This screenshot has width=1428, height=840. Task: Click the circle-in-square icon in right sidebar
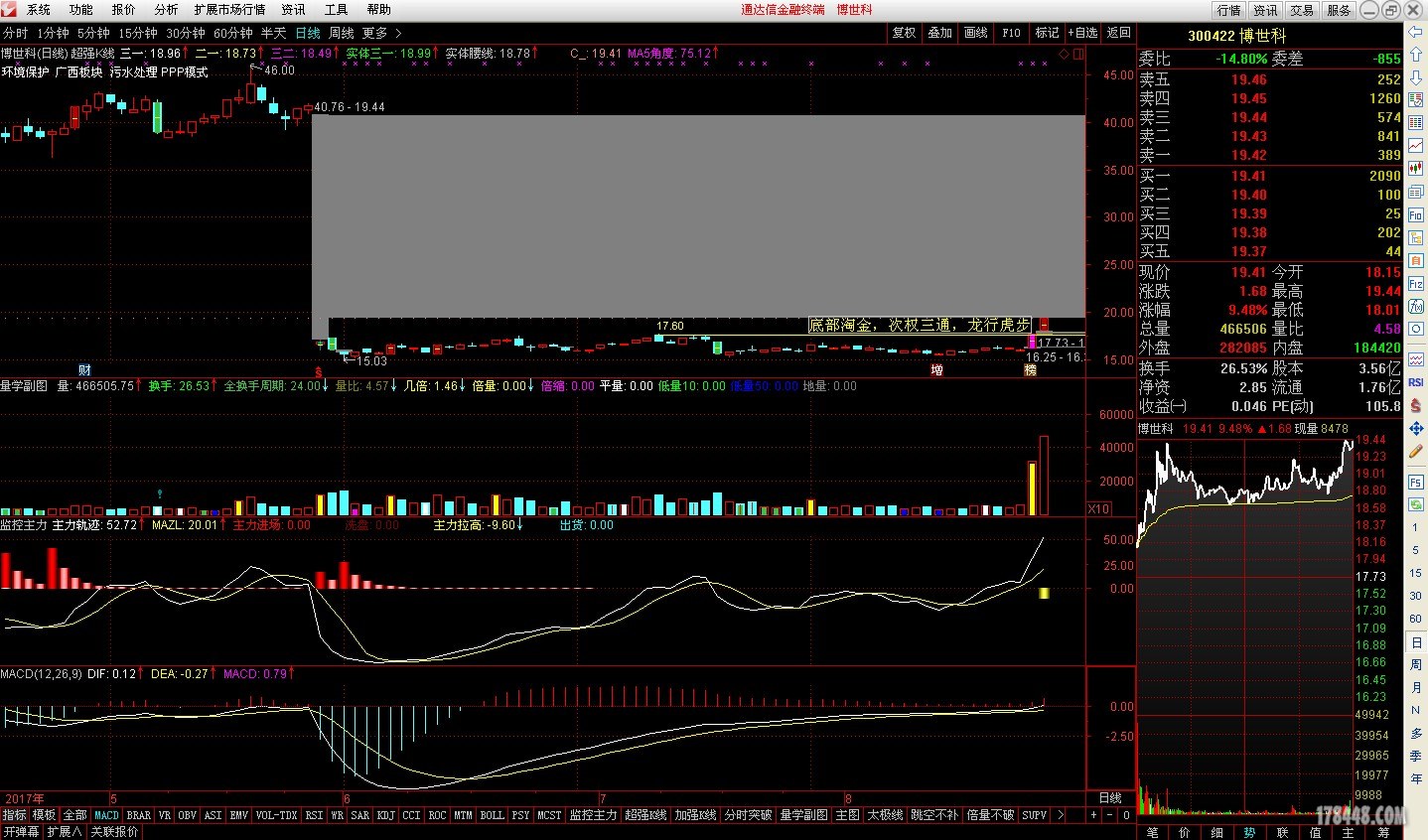pyautogui.click(x=1416, y=329)
